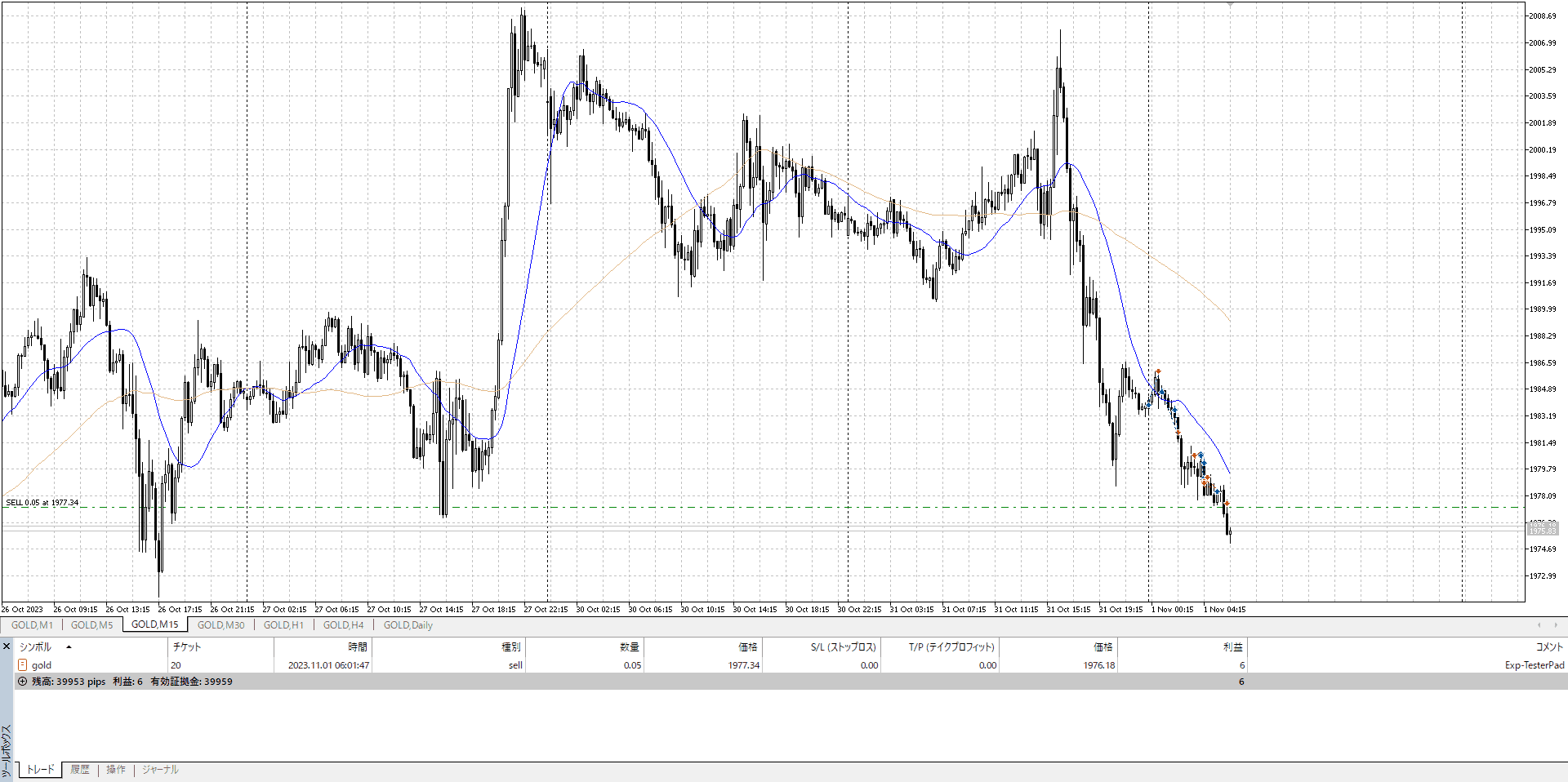Click the current price label on the price scale
The width and height of the screenshot is (1568, 782).
[x=1543, y=530]
